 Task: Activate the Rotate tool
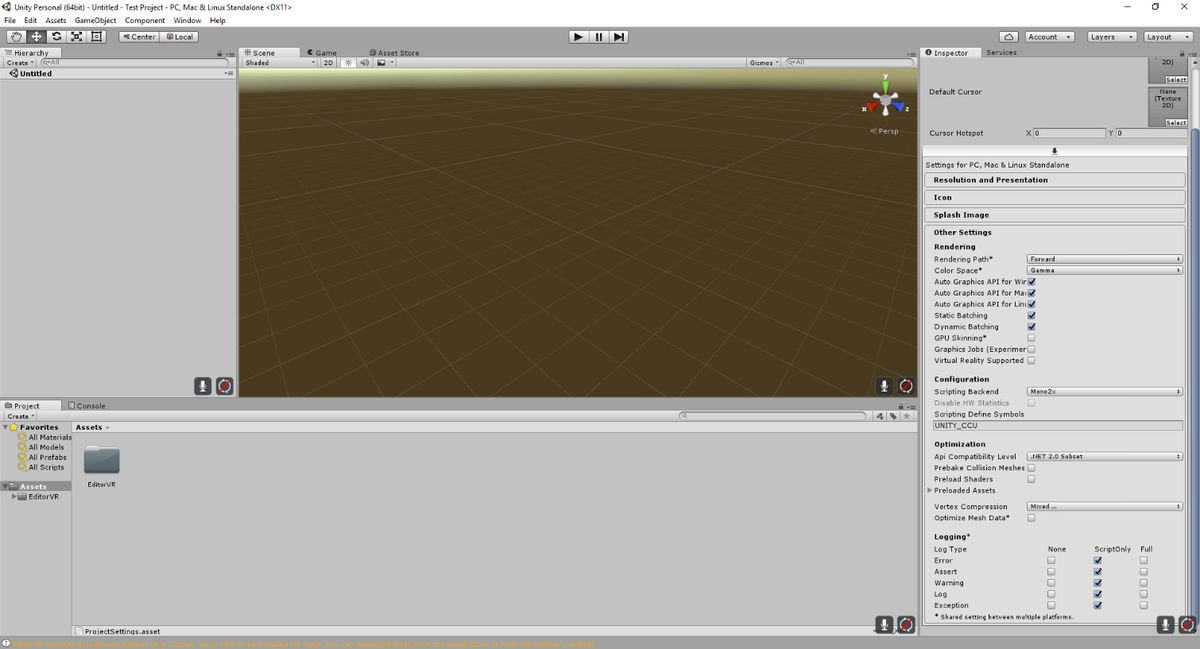[x=56, y=36]
